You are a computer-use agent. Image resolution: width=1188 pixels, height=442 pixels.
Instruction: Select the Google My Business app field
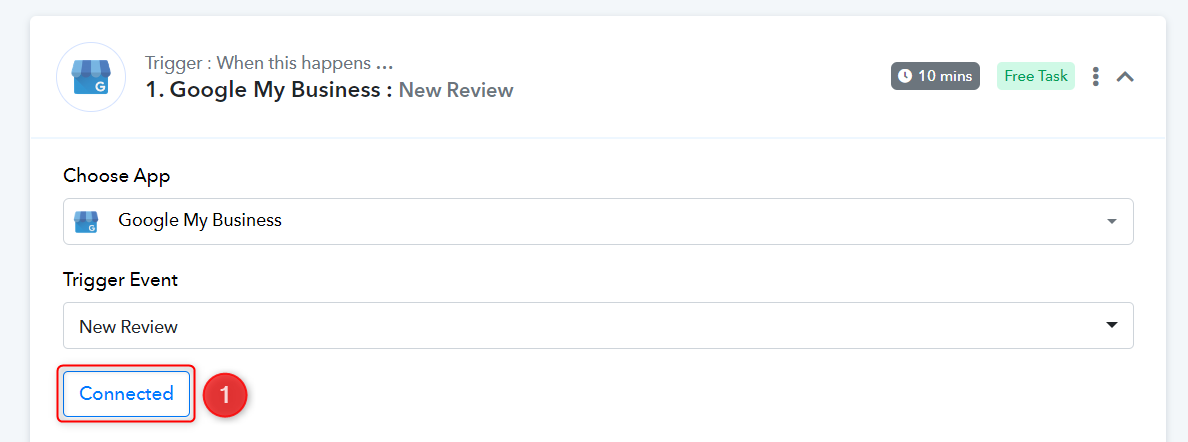(x=599, y=221)
